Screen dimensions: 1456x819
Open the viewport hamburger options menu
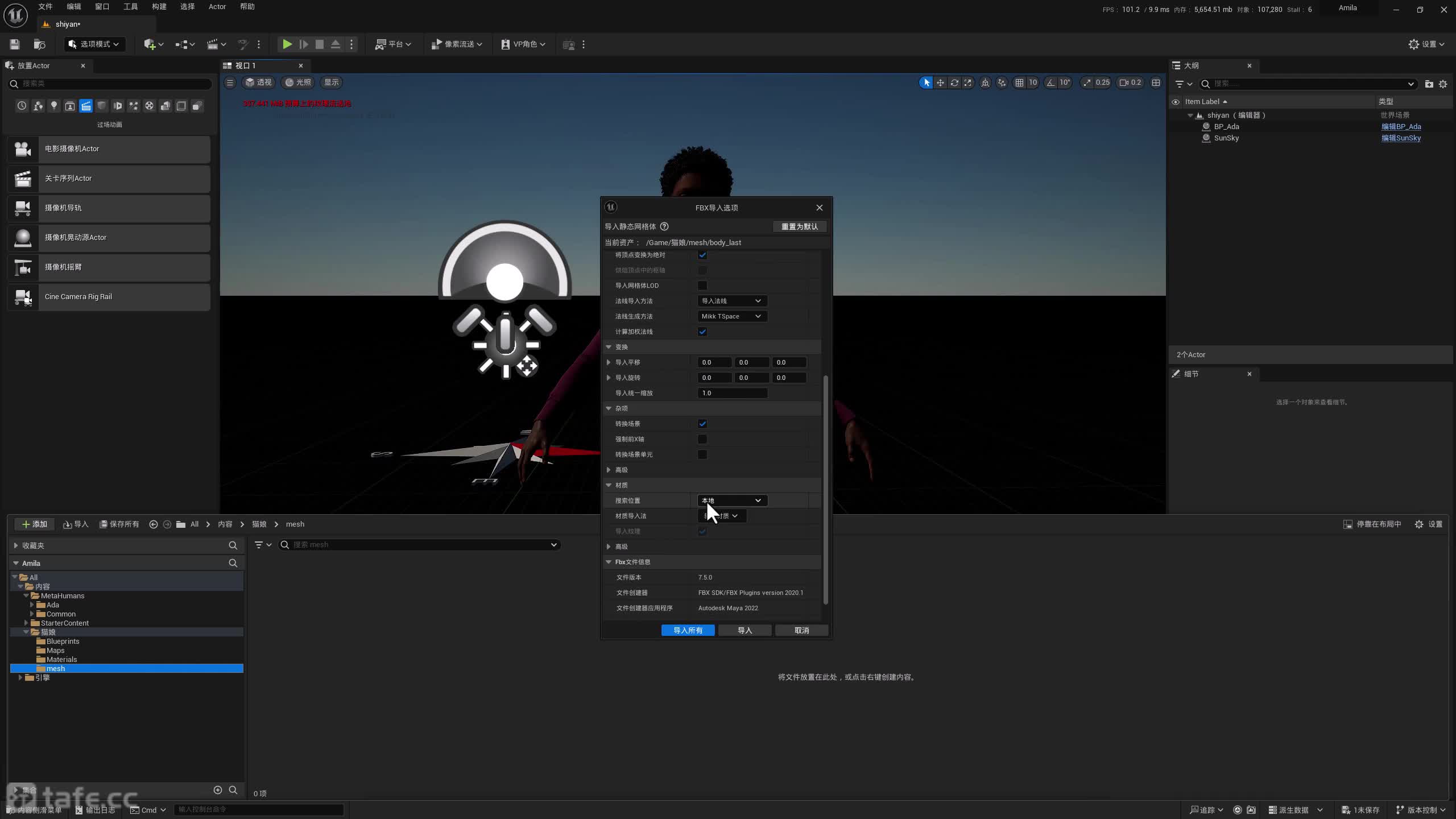pyautogui.click(x=230, y=82)
